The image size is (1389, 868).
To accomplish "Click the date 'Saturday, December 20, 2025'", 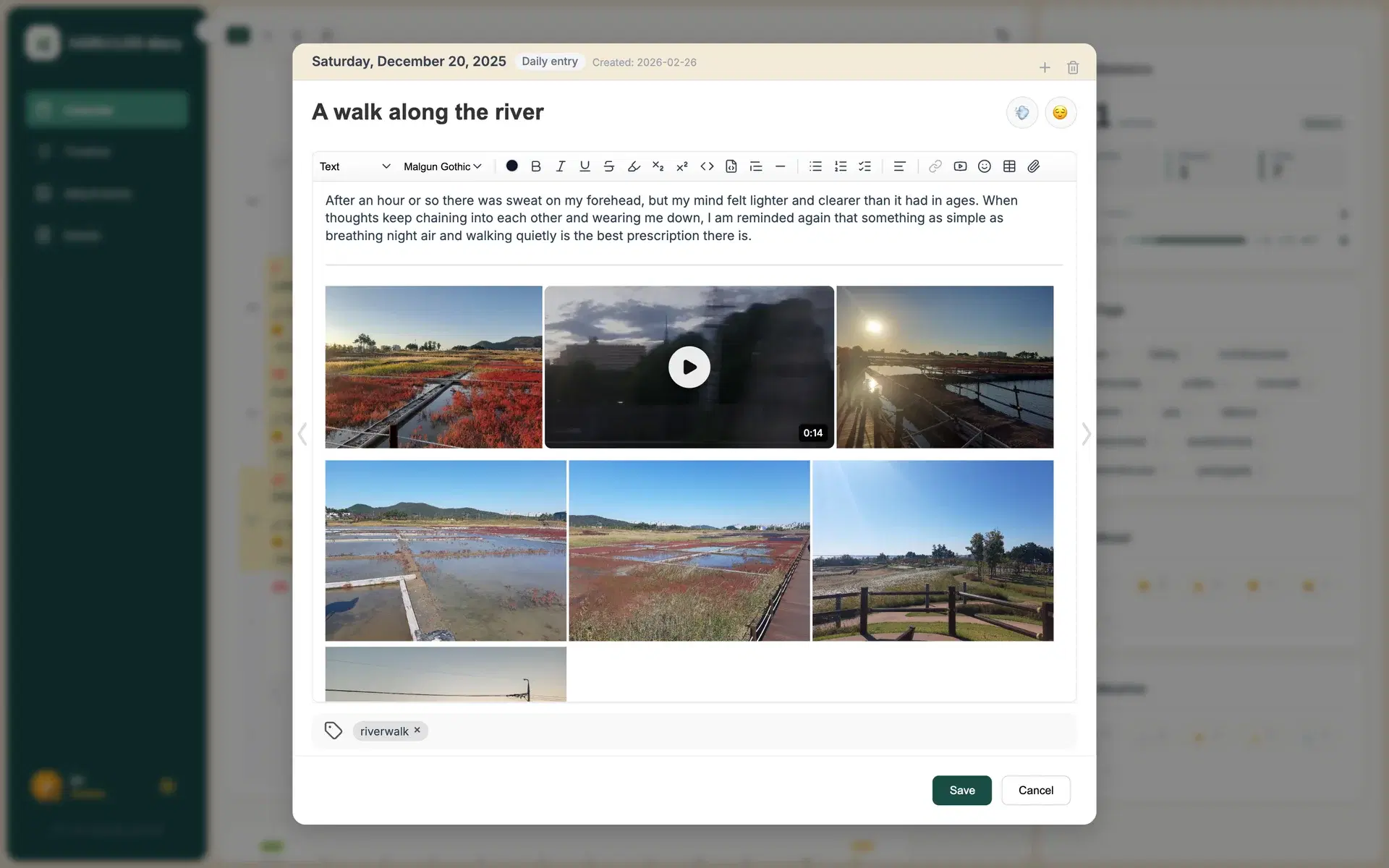I will (x=409, y=61).
